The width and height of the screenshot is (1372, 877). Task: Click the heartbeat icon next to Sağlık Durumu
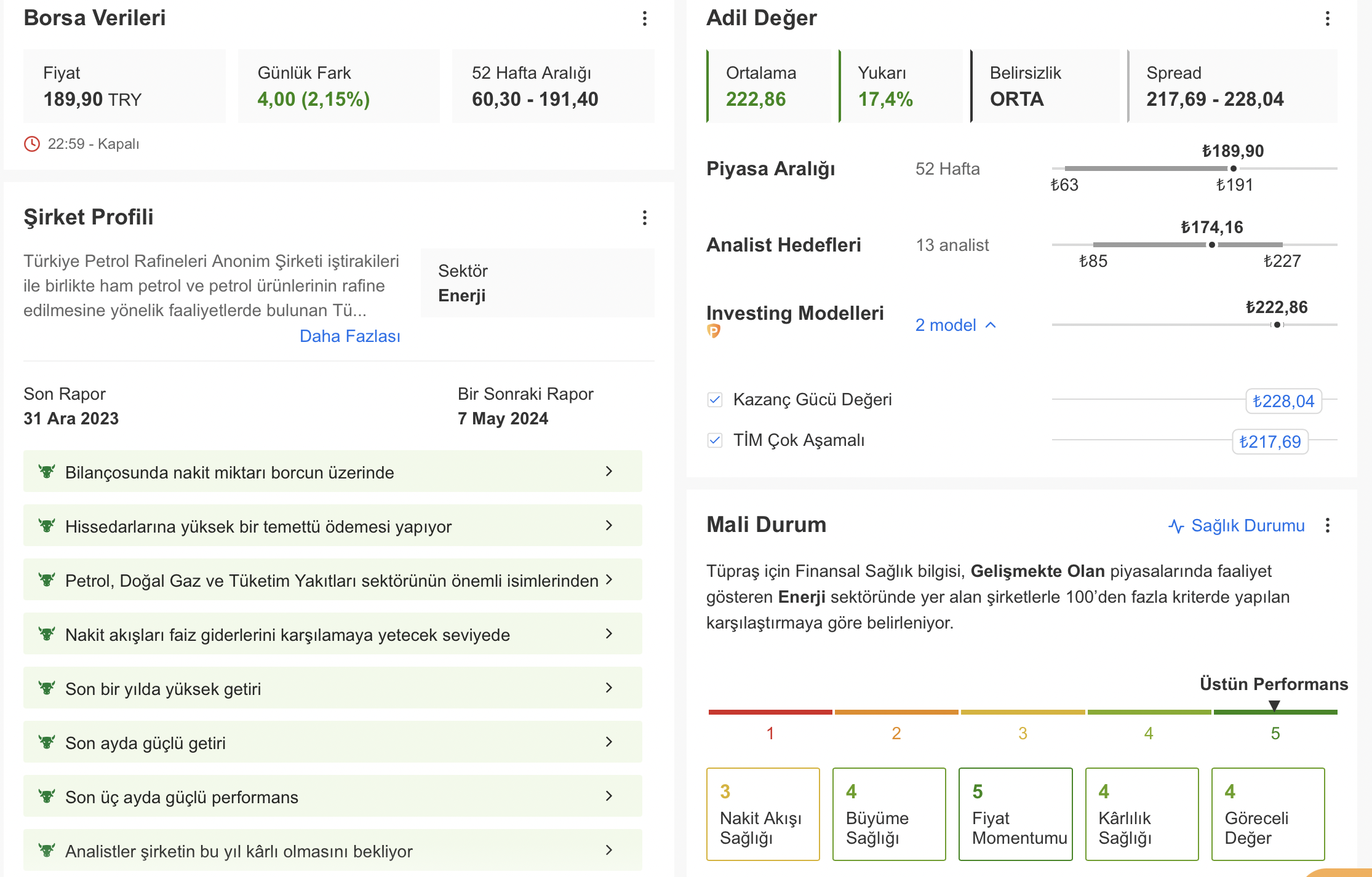point(1176,526)
